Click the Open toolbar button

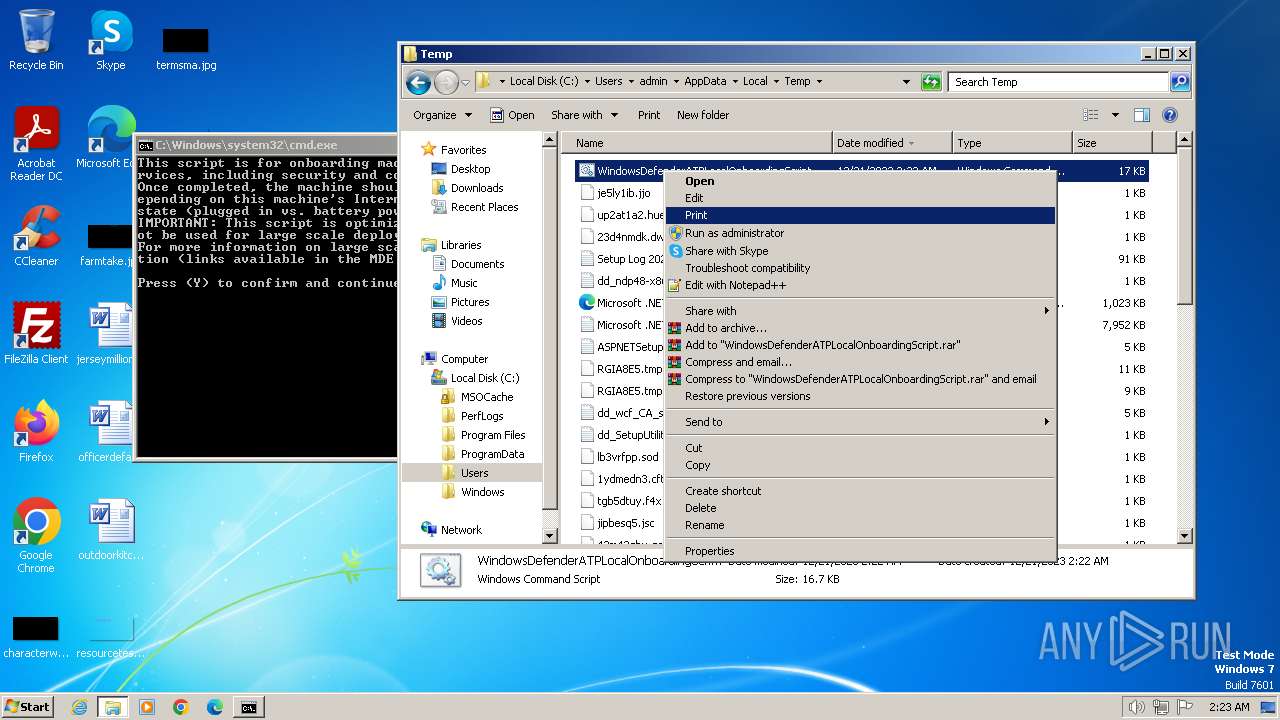coord(512,115)
